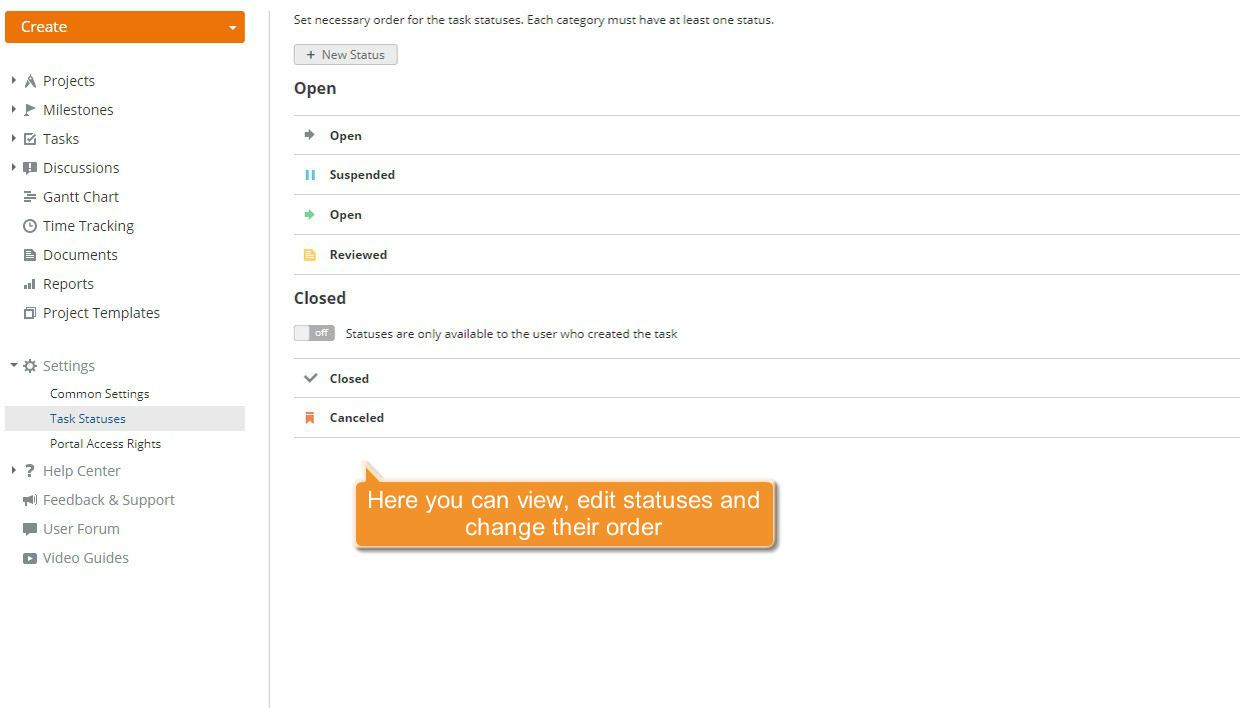Click the checkmark icon next to Closed status

(310, 378)
